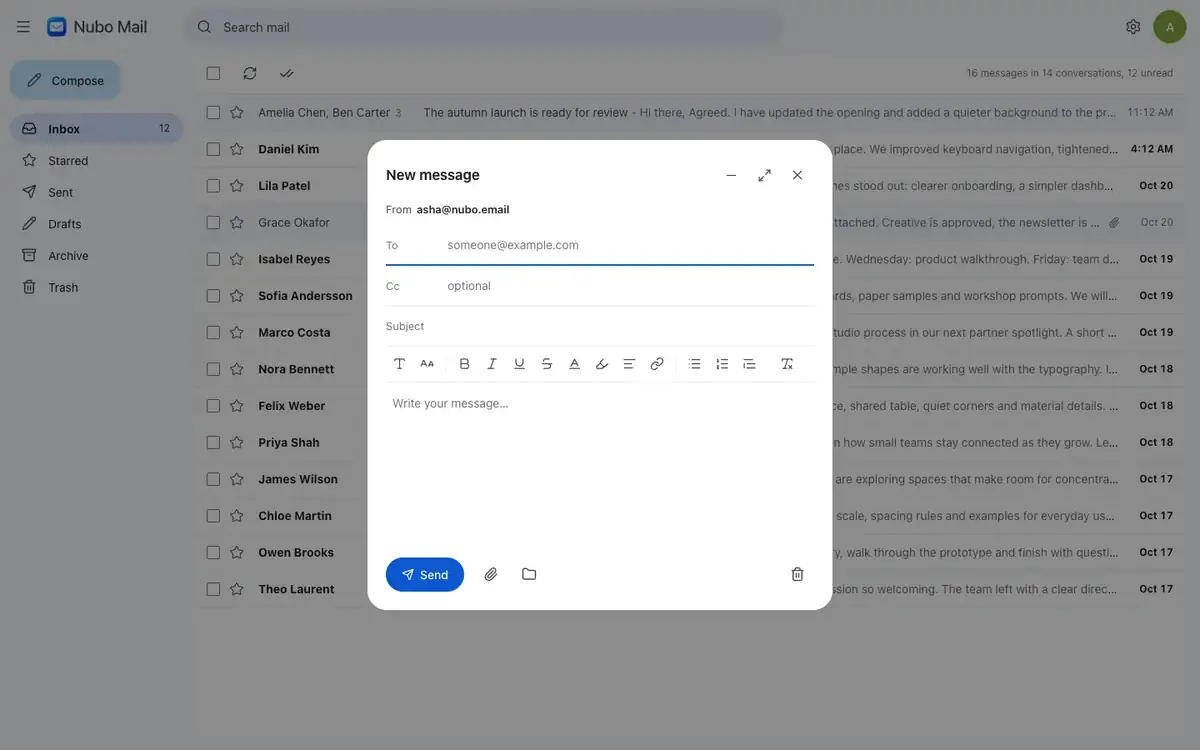
Task: Open the Drafts folder
Action: 96,224
